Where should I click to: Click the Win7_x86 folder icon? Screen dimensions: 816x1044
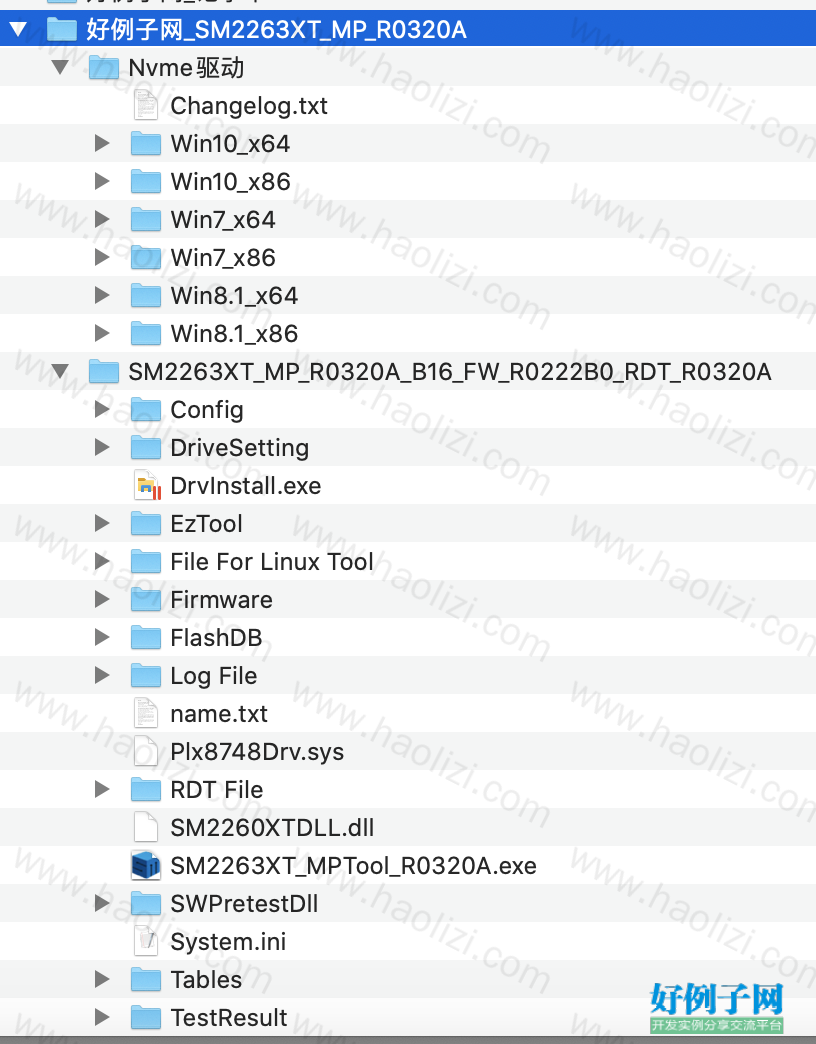(146, 257)
